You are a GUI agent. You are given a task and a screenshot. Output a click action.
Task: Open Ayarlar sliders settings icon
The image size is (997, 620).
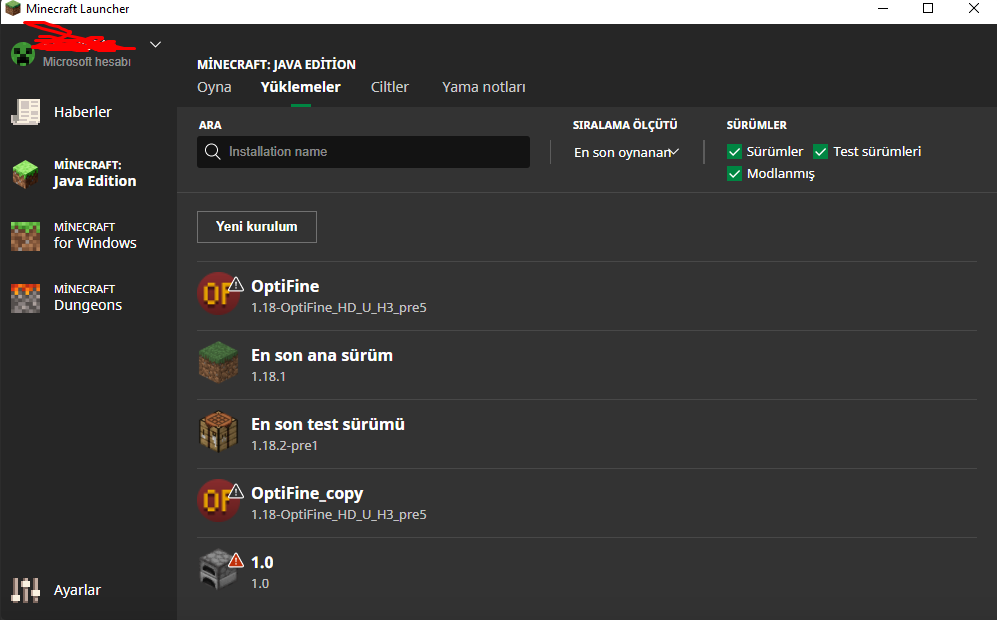pyautogui.click(x=25, y=590)
